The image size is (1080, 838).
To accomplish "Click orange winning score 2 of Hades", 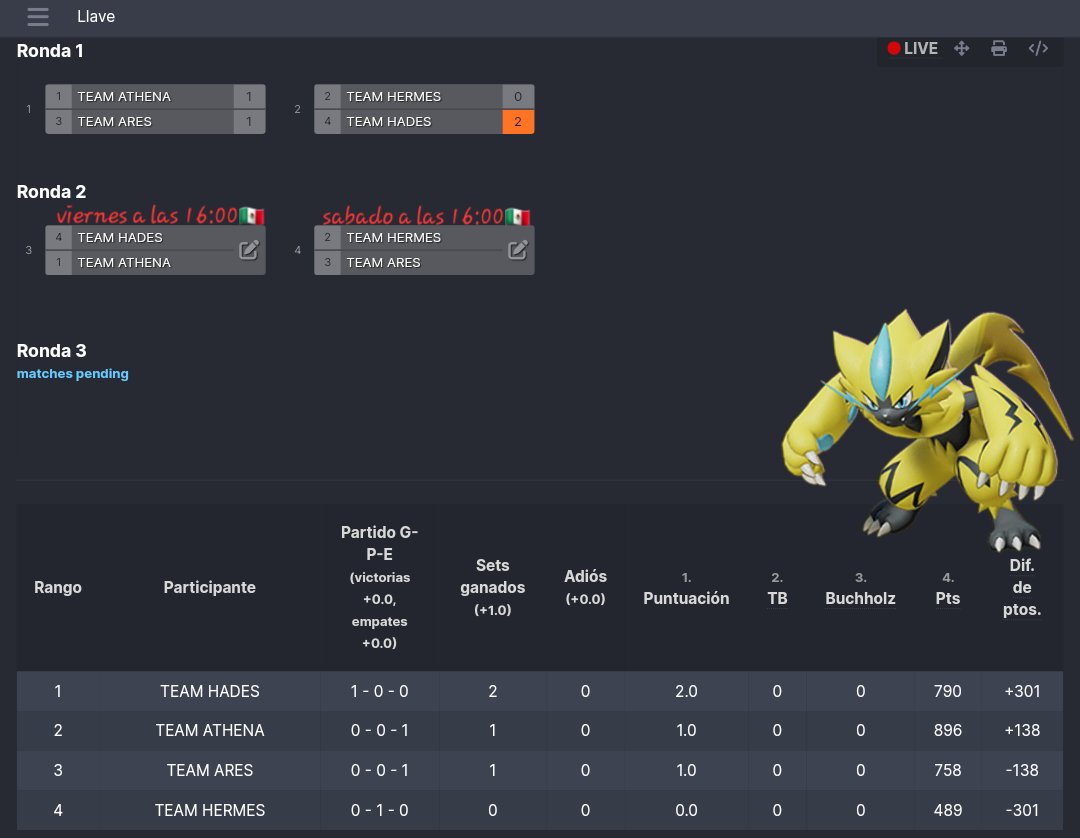I will click(x=518, y=121).
